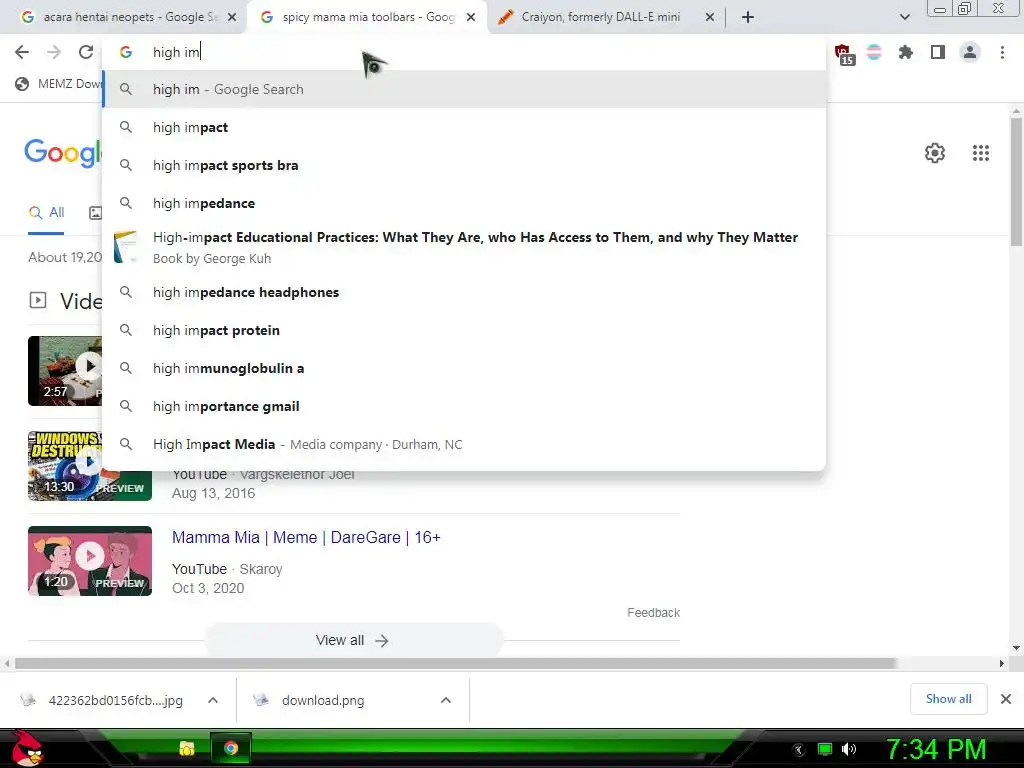
Task: Click the vertical page scrollbar
Action: pyautogui.click(x=1016, y=183)
